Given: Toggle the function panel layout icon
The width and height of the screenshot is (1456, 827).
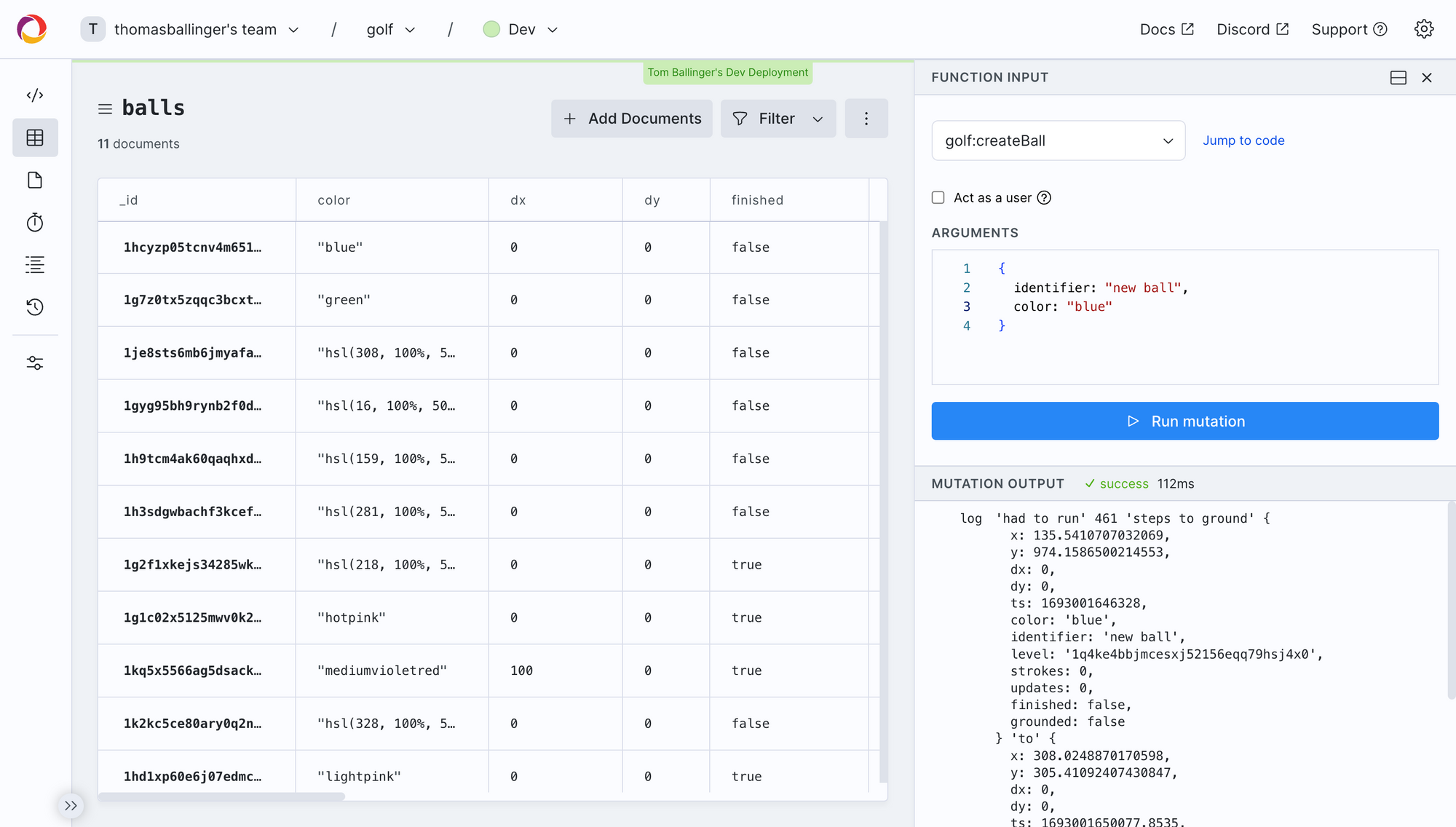Looking at the screenshot, I should click(1398, 78).
